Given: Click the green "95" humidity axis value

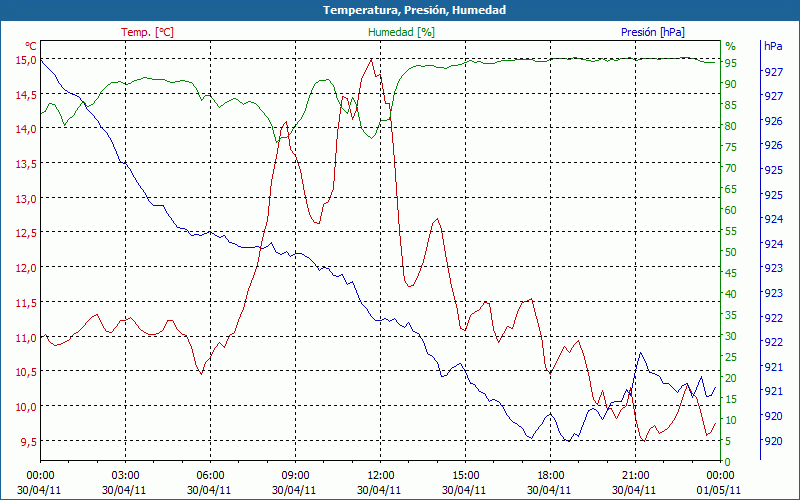Looking at the screenshot, I should 731,63.
